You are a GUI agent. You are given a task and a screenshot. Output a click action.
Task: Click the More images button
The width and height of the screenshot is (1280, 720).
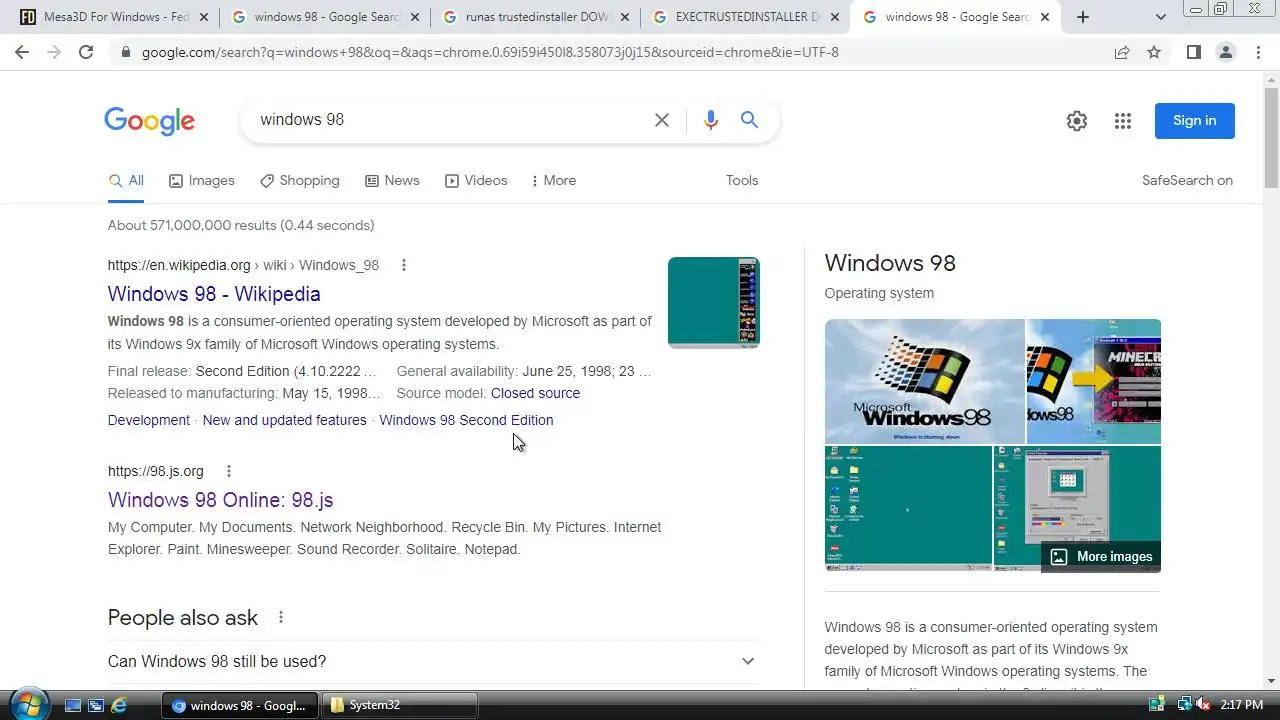1101,557
